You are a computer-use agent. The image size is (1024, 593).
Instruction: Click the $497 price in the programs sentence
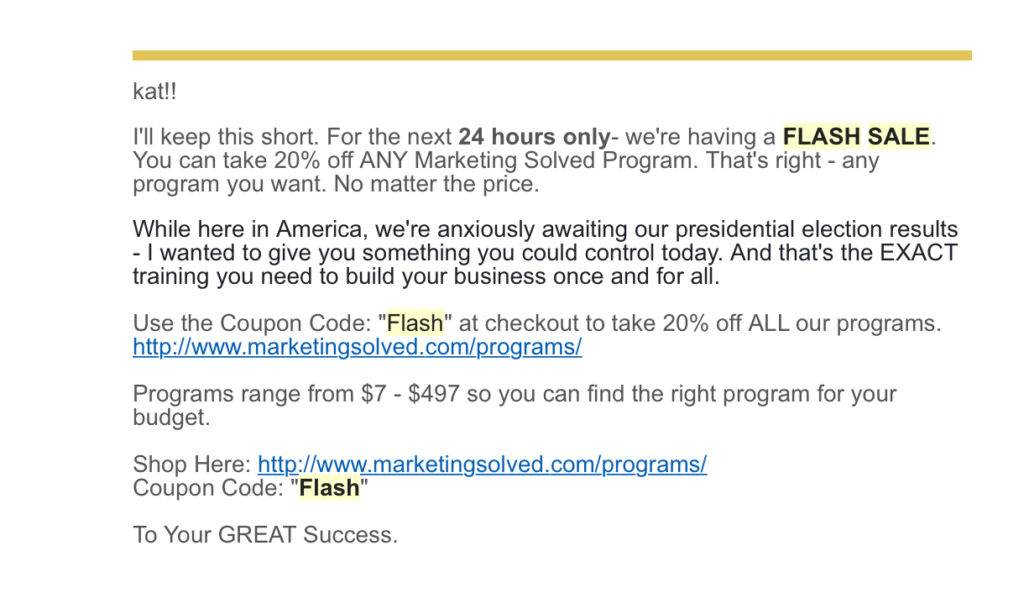coord(434,394)
